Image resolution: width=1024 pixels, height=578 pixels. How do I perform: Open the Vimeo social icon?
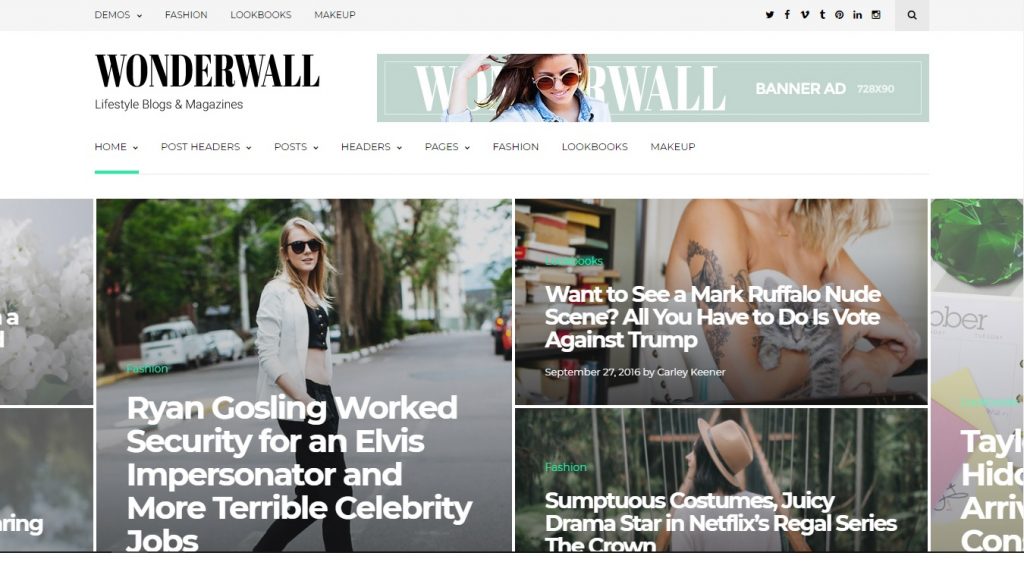(x=805, y=14)
